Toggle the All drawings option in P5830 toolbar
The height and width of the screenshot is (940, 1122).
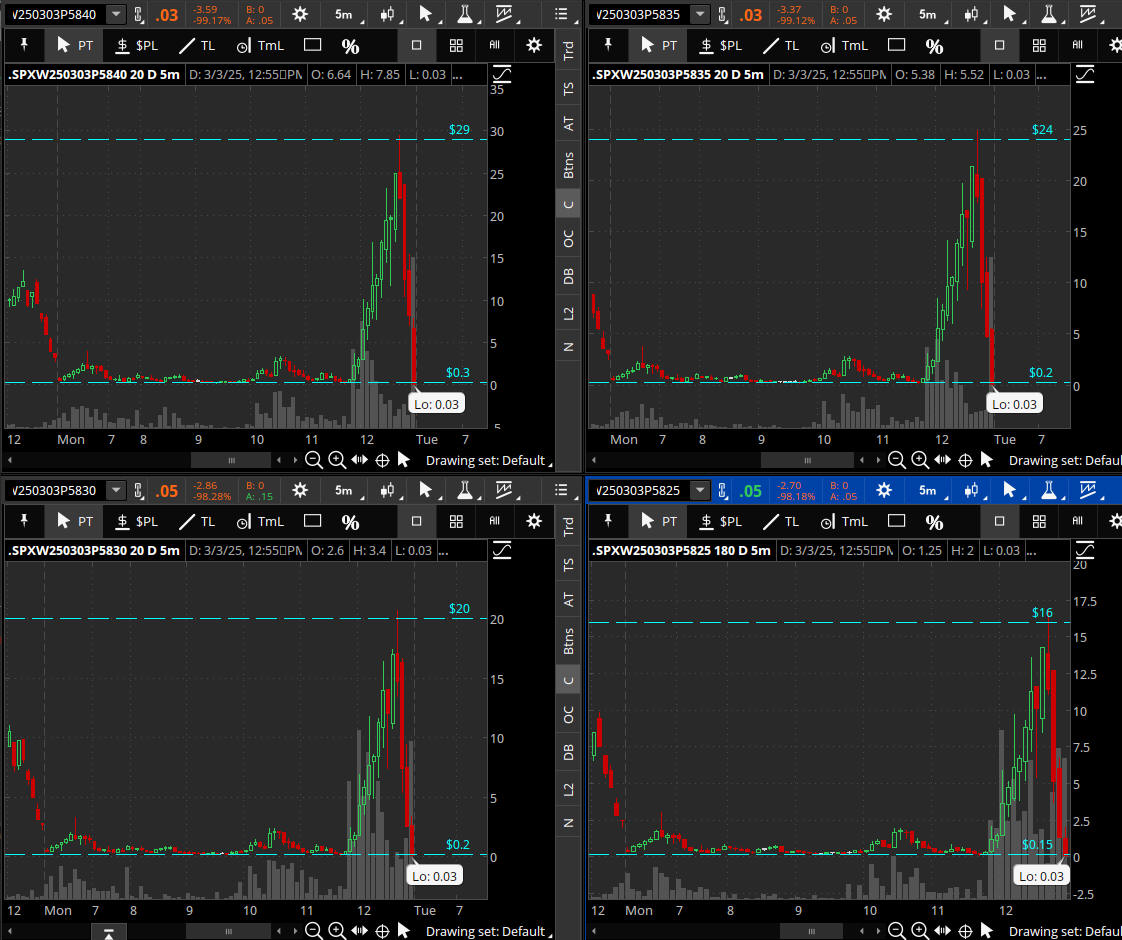pyautogui.click(x=495, y=521)
